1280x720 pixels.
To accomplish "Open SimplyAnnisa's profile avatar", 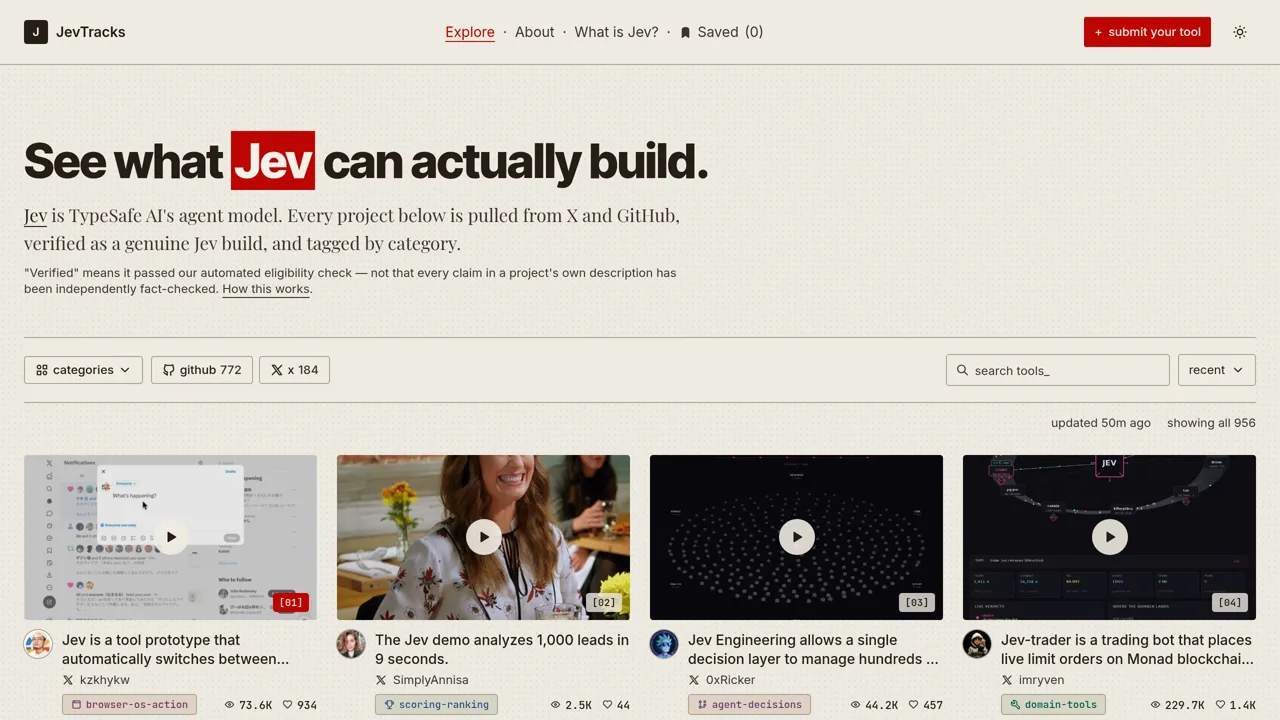I will pos(351,644).
